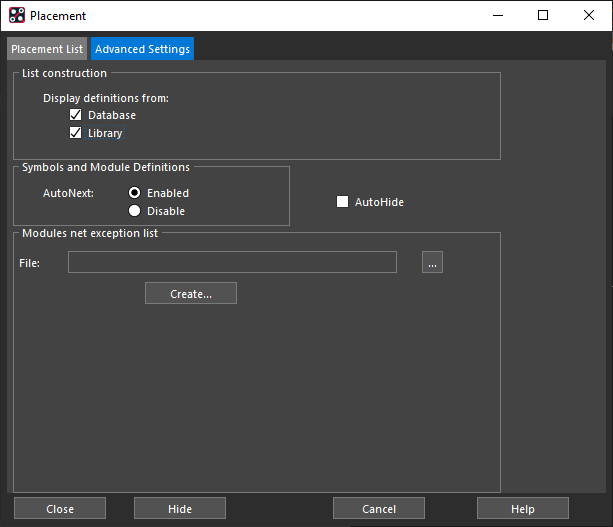The image size is (613, 527).
Task: Select the Enabled AutoNext radio button
Action: point(134,193)
